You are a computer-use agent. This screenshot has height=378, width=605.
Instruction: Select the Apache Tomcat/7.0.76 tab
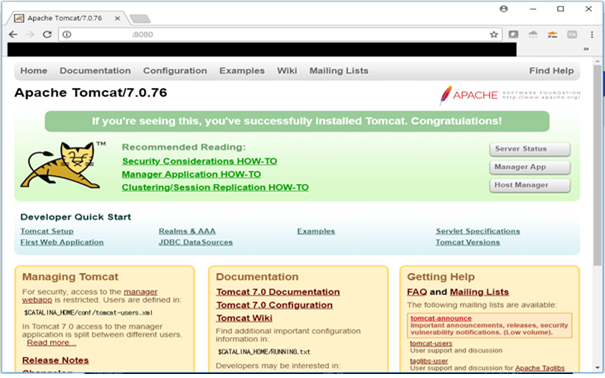(x=65, y=18)
